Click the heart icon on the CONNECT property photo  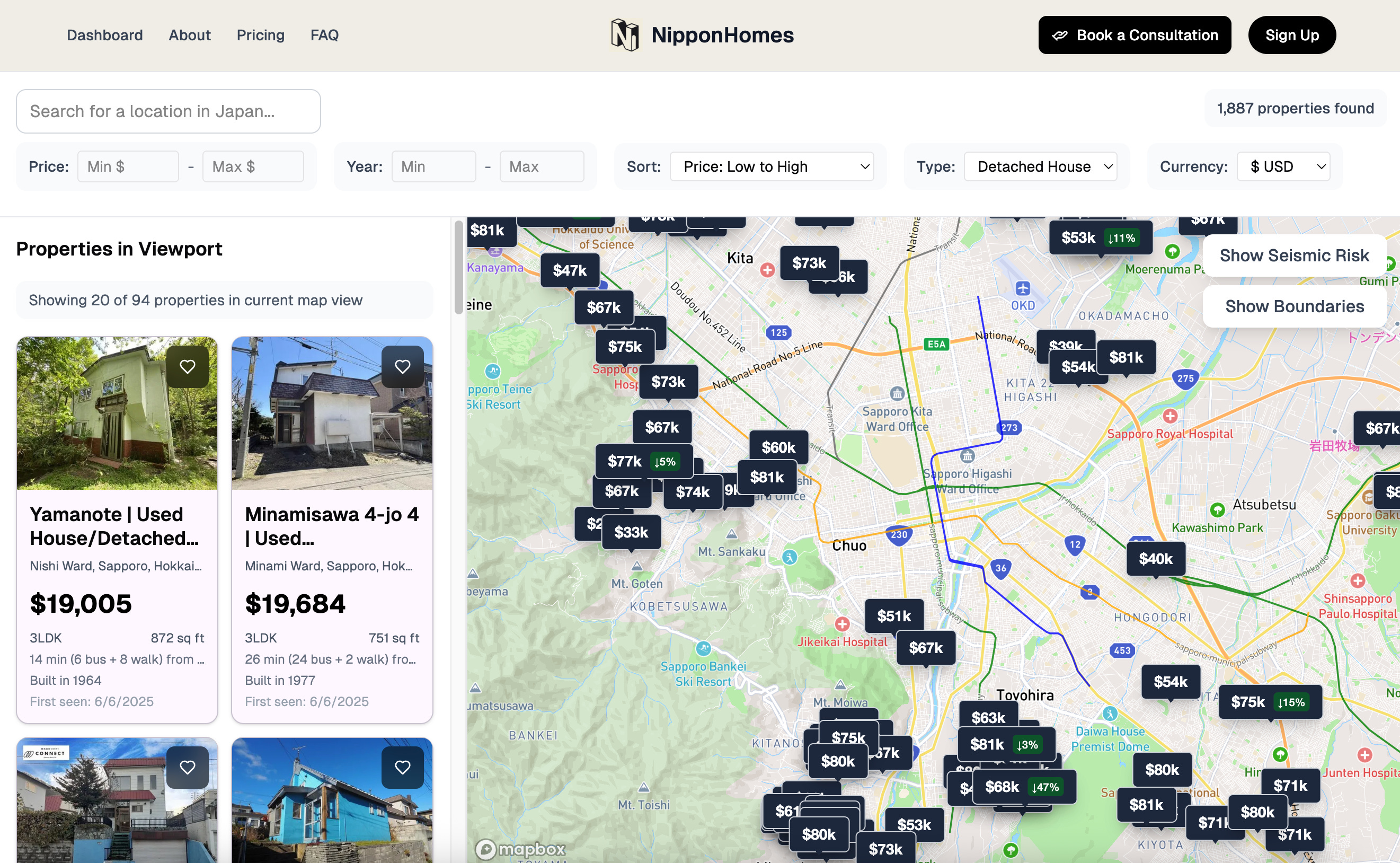[x=188, y=767]
